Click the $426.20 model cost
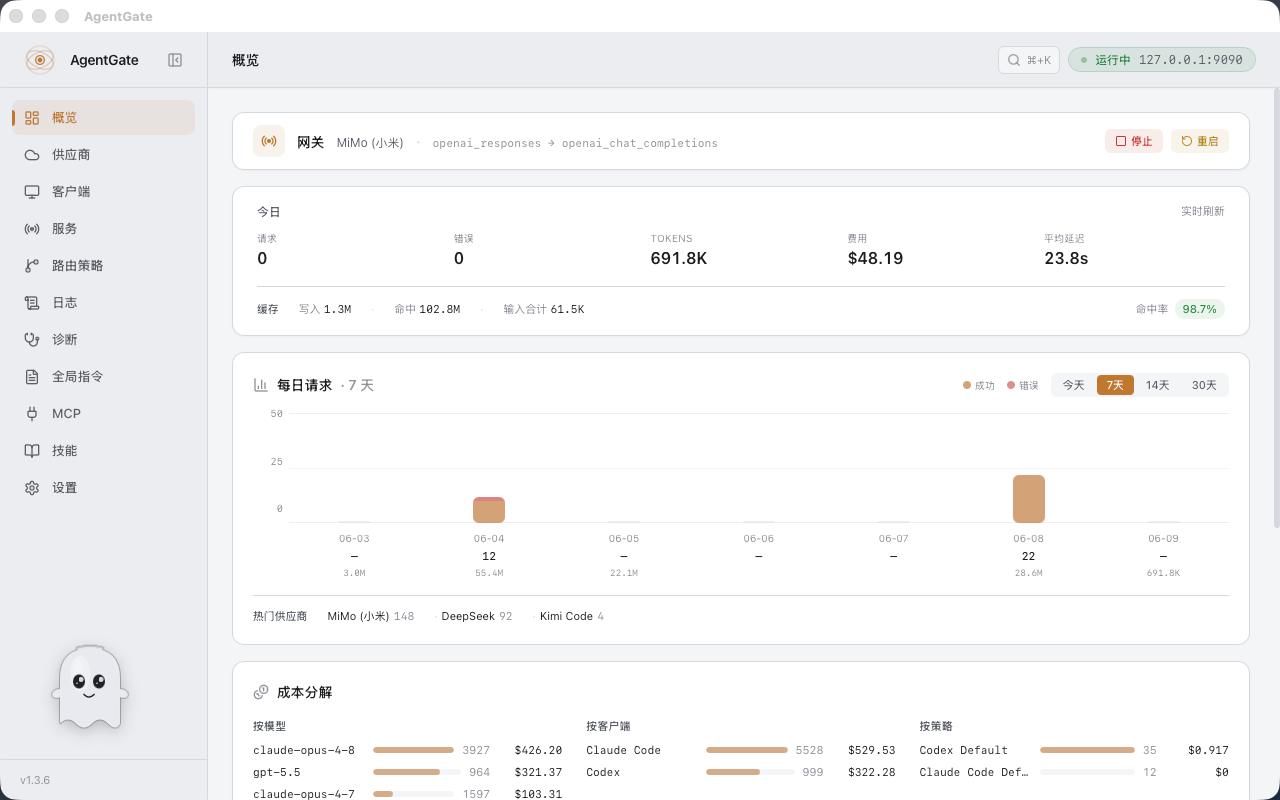1280x800 pixels. point(538,750)
